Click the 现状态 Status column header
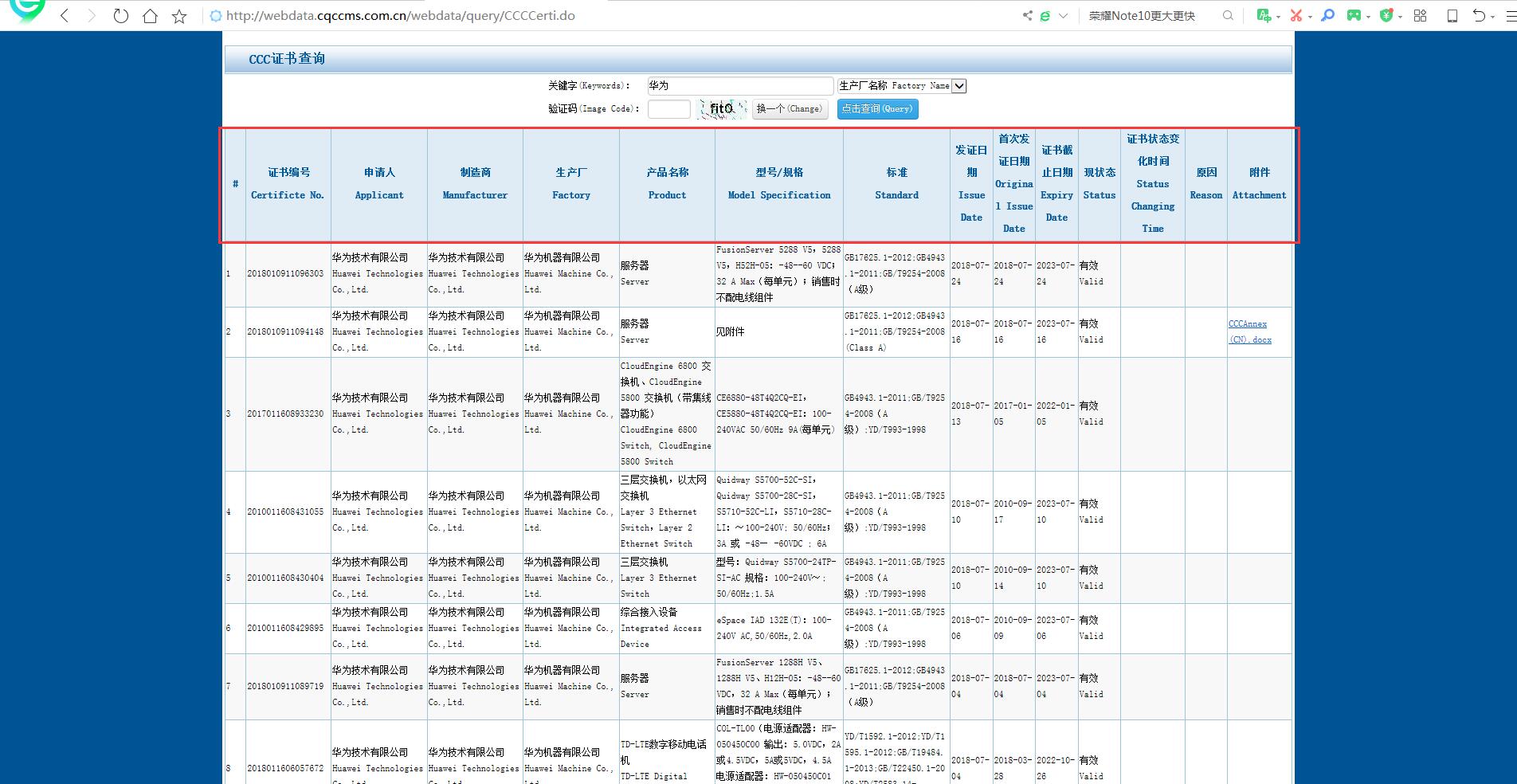 pyautogui.click(x=1100, y=184)
